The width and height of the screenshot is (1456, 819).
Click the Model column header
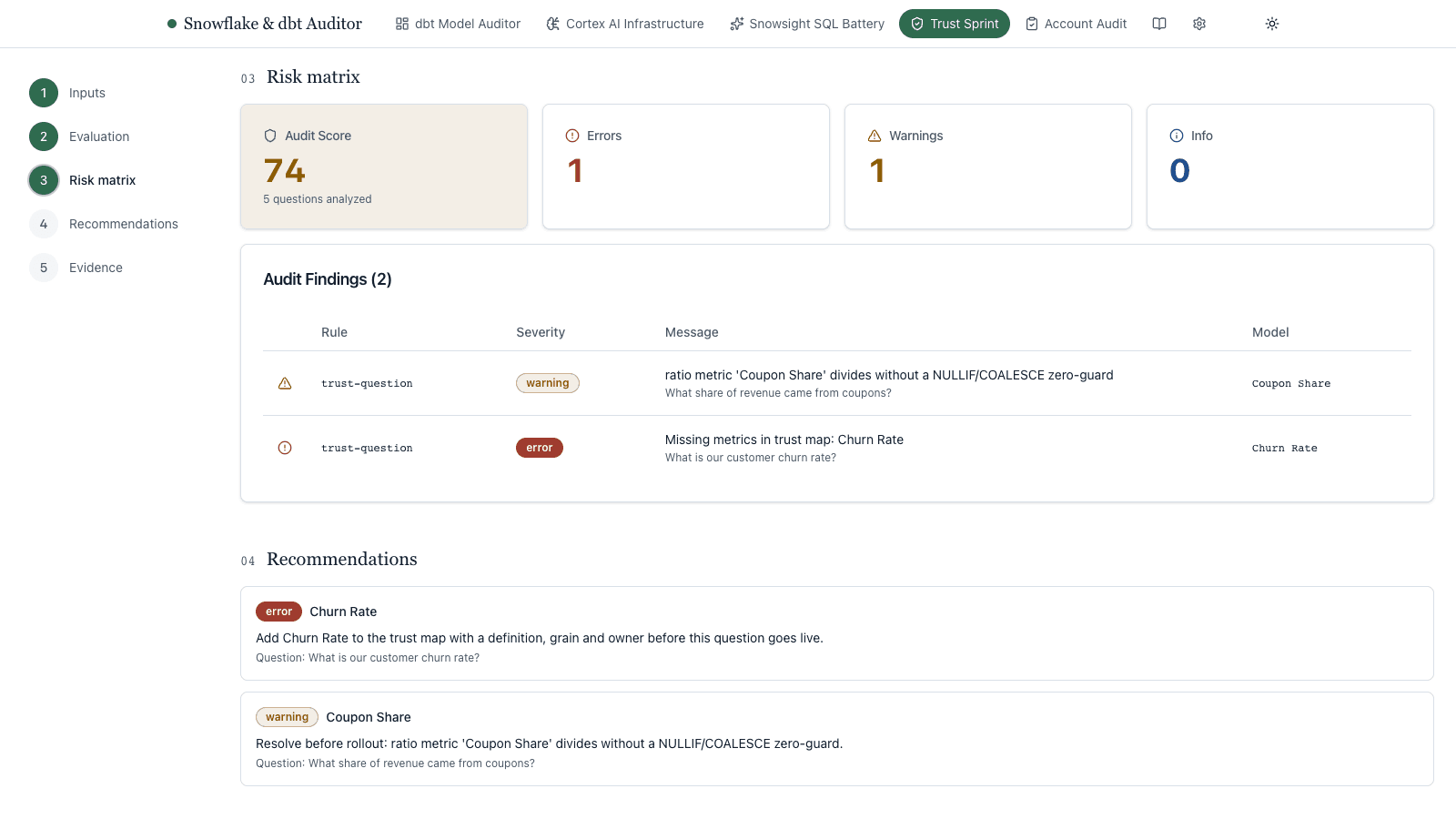click(1270, 332)
